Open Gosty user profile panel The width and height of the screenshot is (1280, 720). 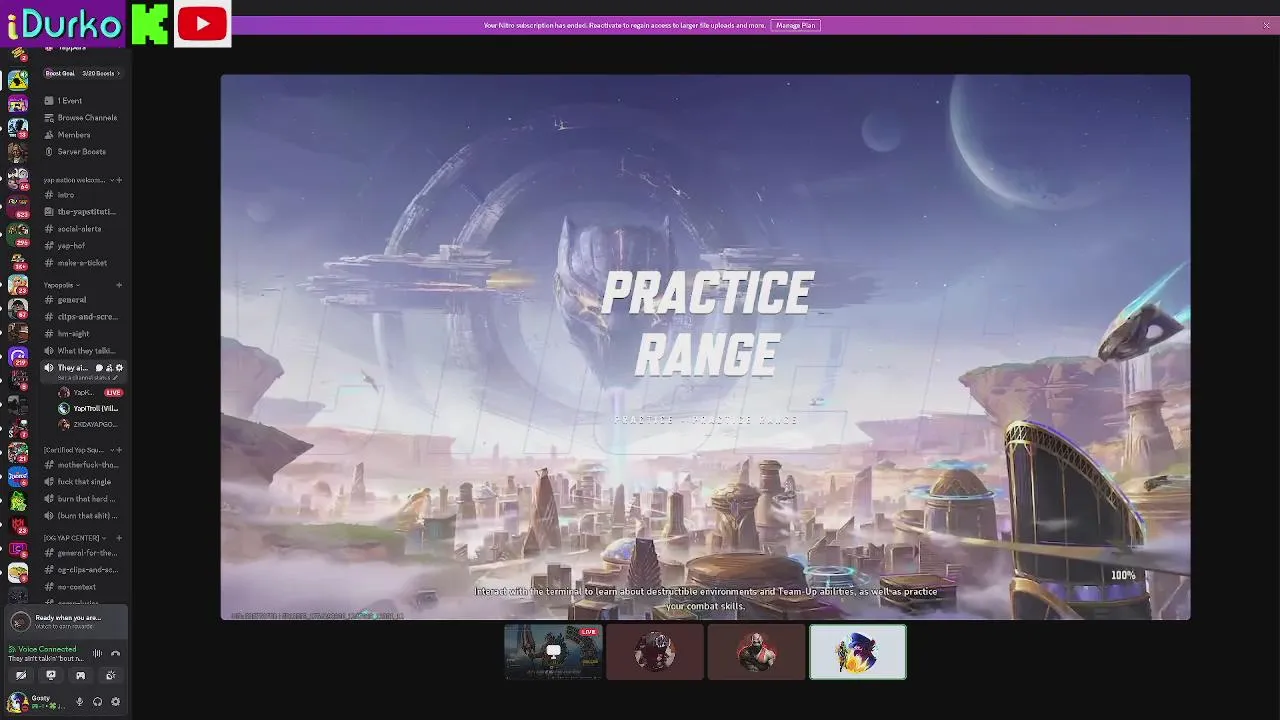38,701
